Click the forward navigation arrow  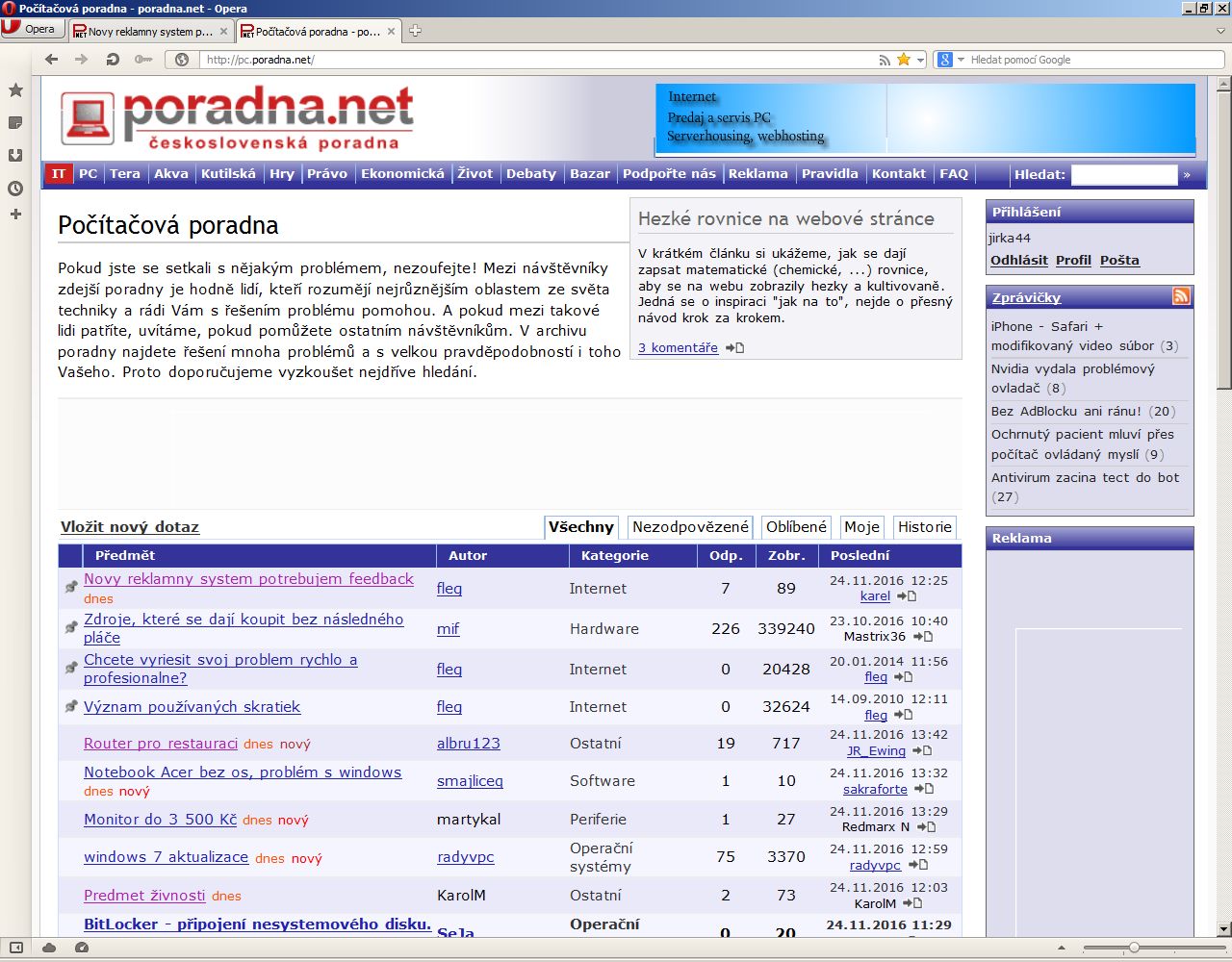pyautogui.click(x=82, y=60)
